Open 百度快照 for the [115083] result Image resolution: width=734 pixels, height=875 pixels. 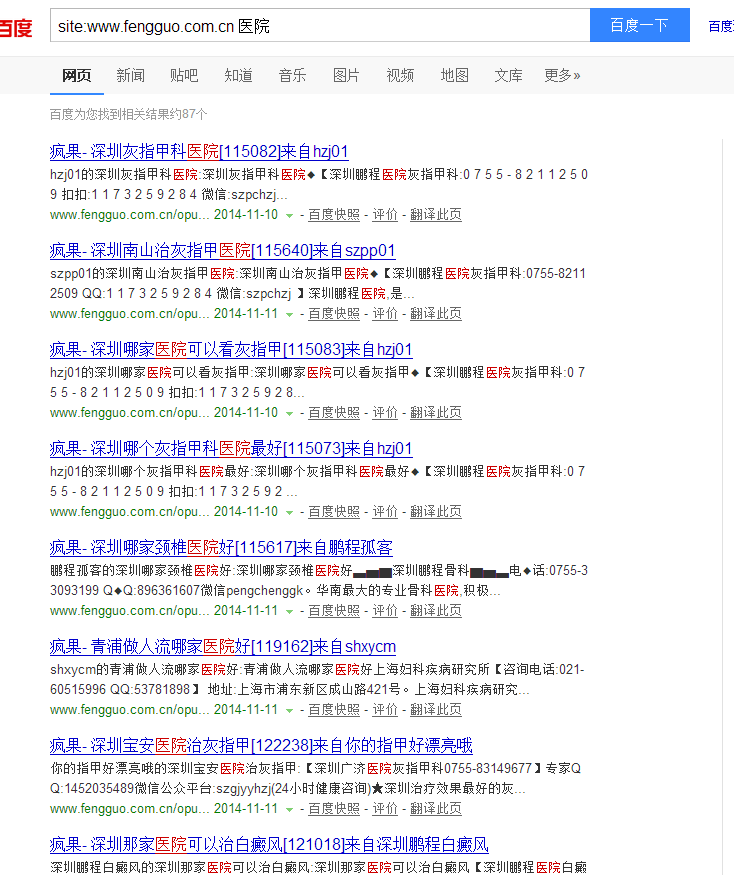click(x=334, y=412)
